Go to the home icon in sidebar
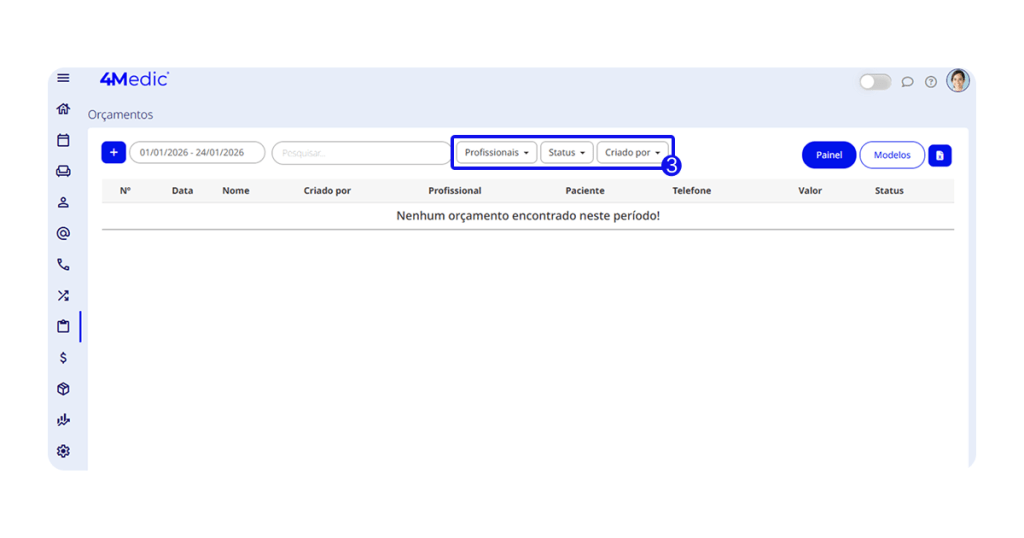The image size is (1024, 538). (63, 109)
